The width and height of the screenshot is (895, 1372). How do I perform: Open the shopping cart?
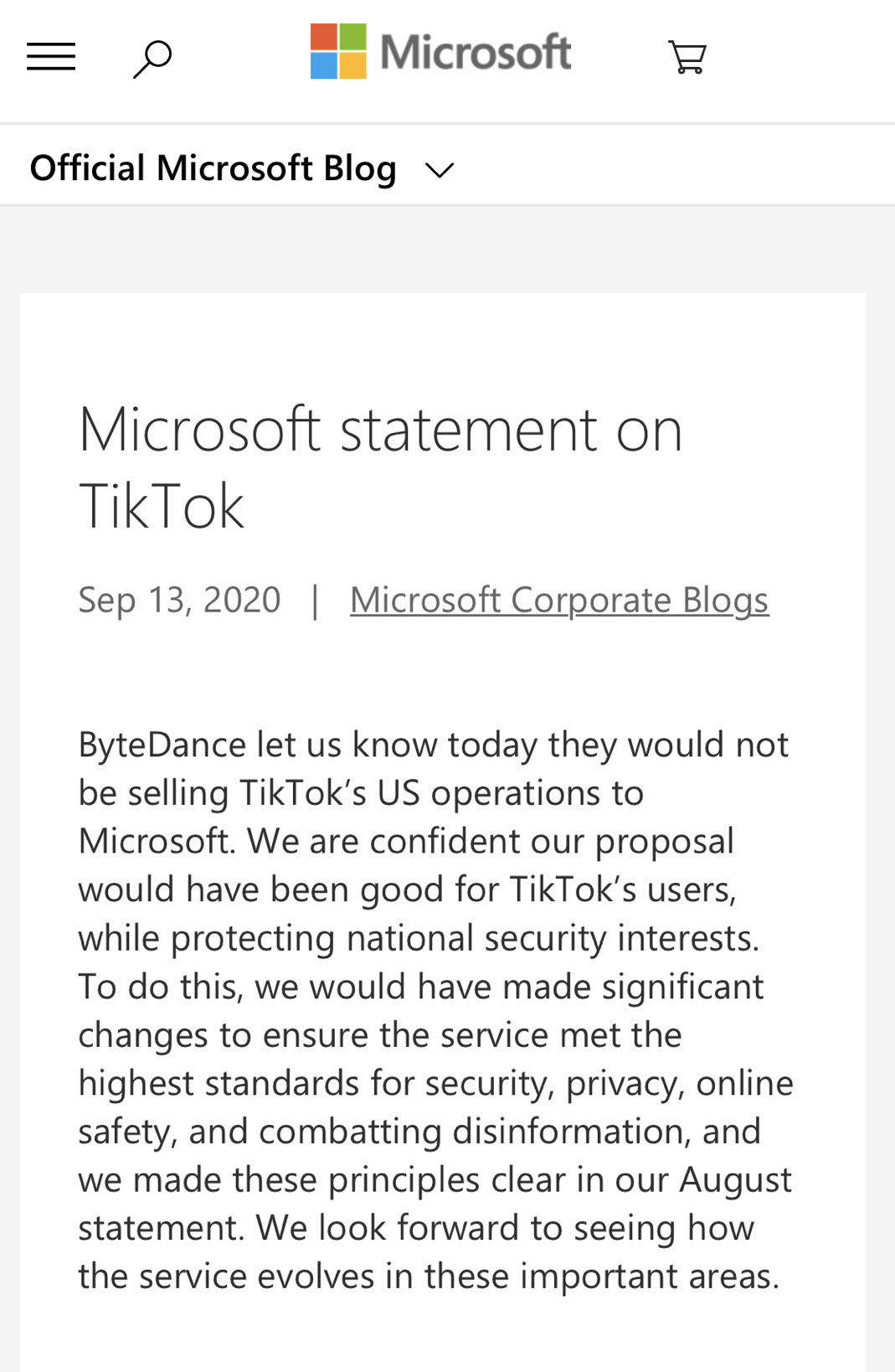click(x=687, y=57)
